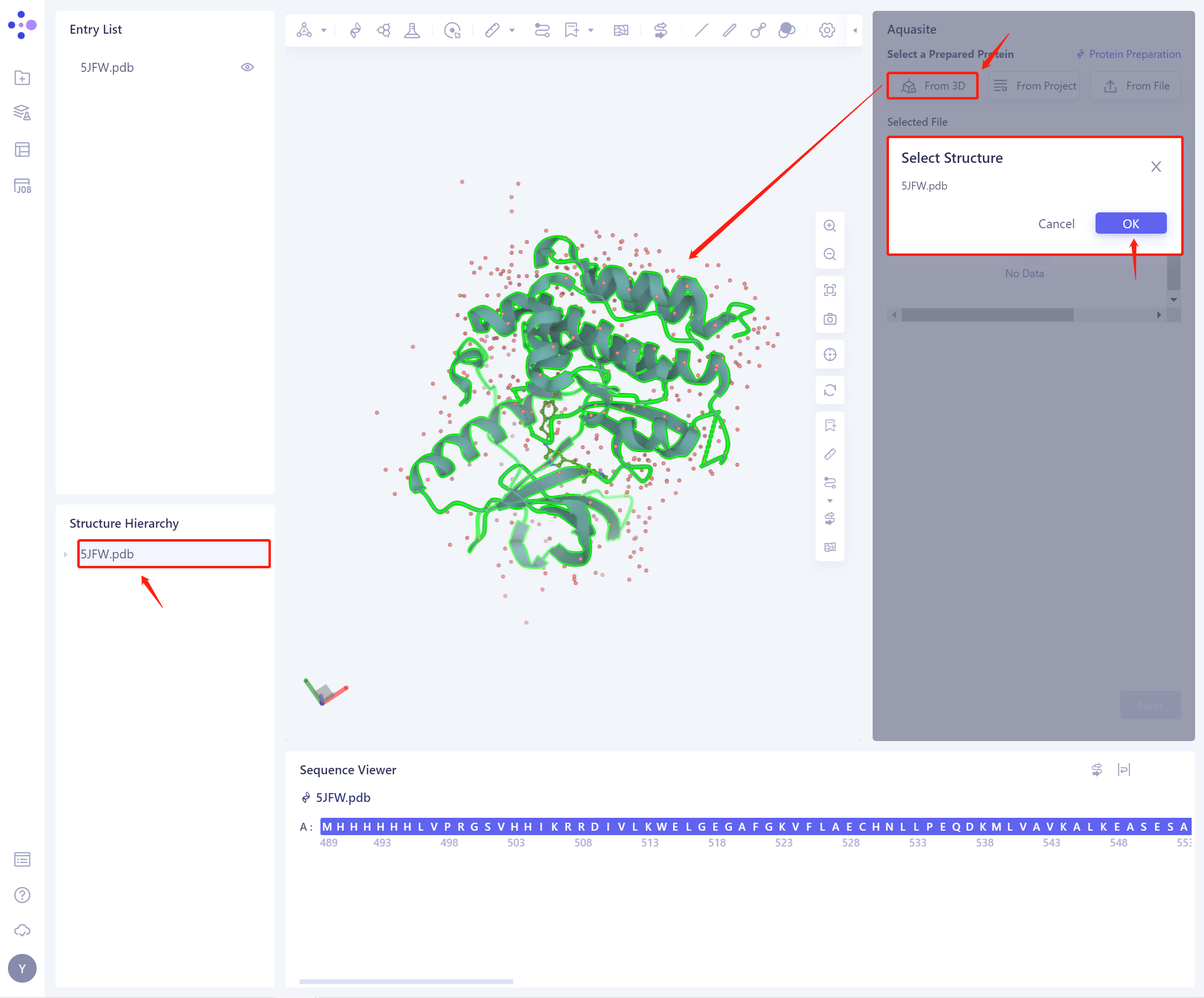The width and height of the screenshot is (1204, 998).
Task: Click the zoom-in magnifier in viewport controls
Action: (830, 225)
